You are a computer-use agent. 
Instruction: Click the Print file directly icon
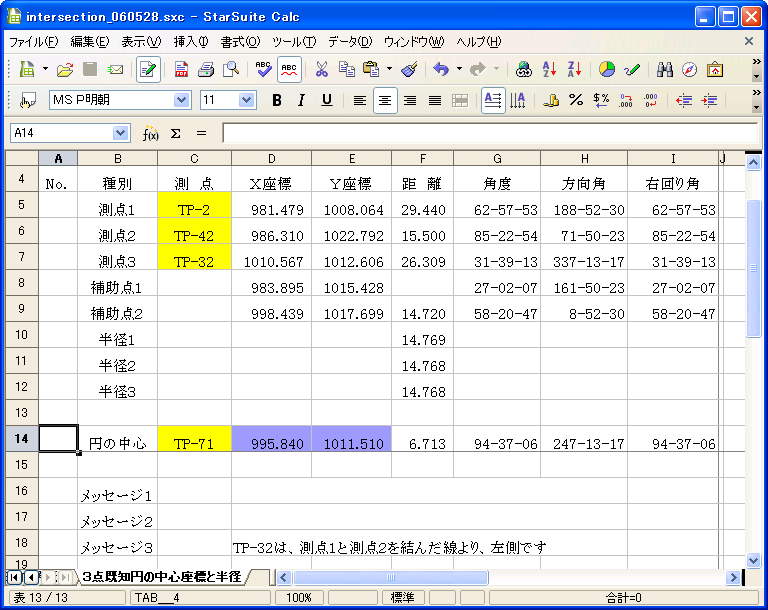(206, 70)
